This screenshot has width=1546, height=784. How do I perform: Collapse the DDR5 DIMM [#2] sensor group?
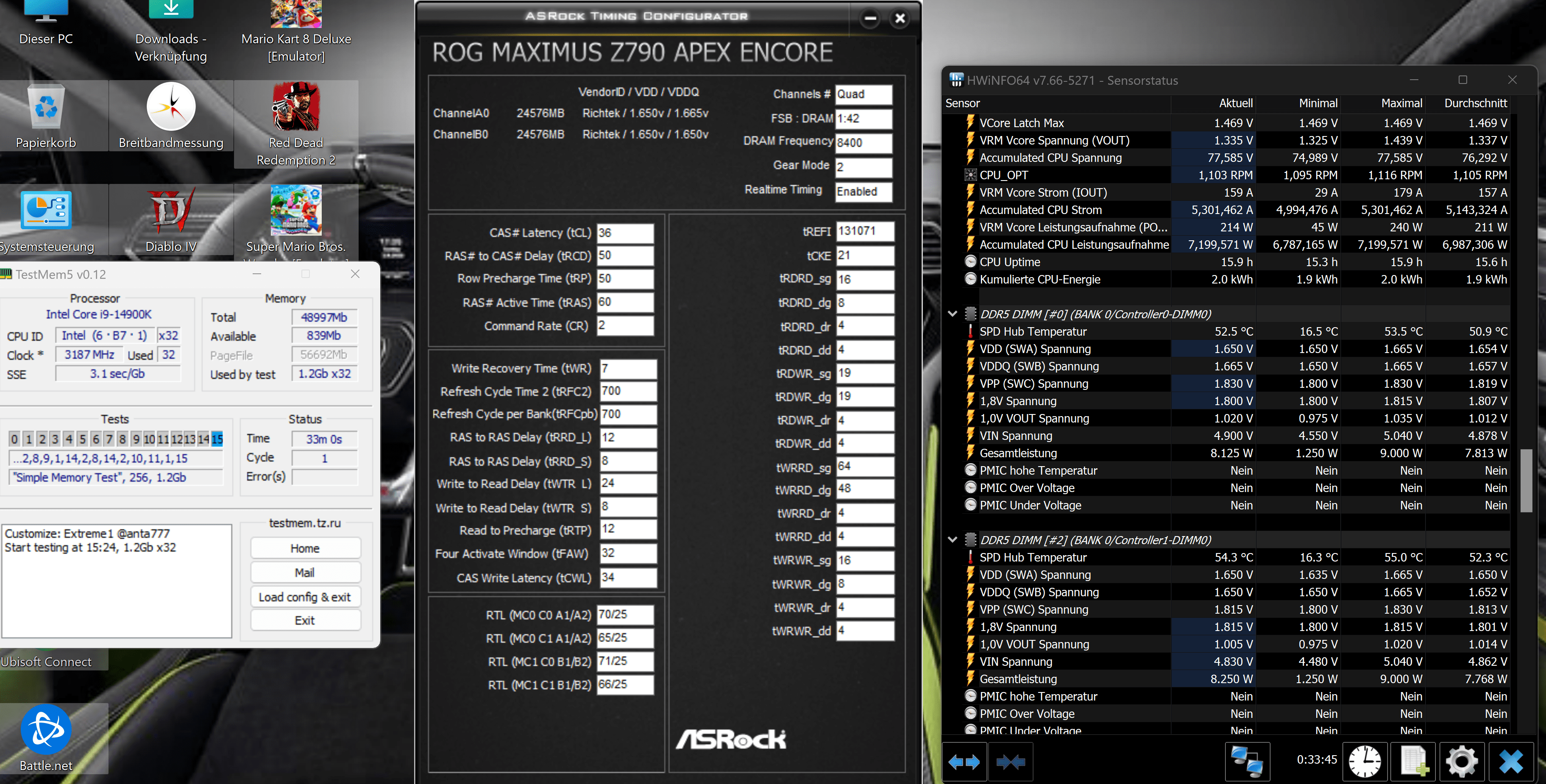point(953,540)
